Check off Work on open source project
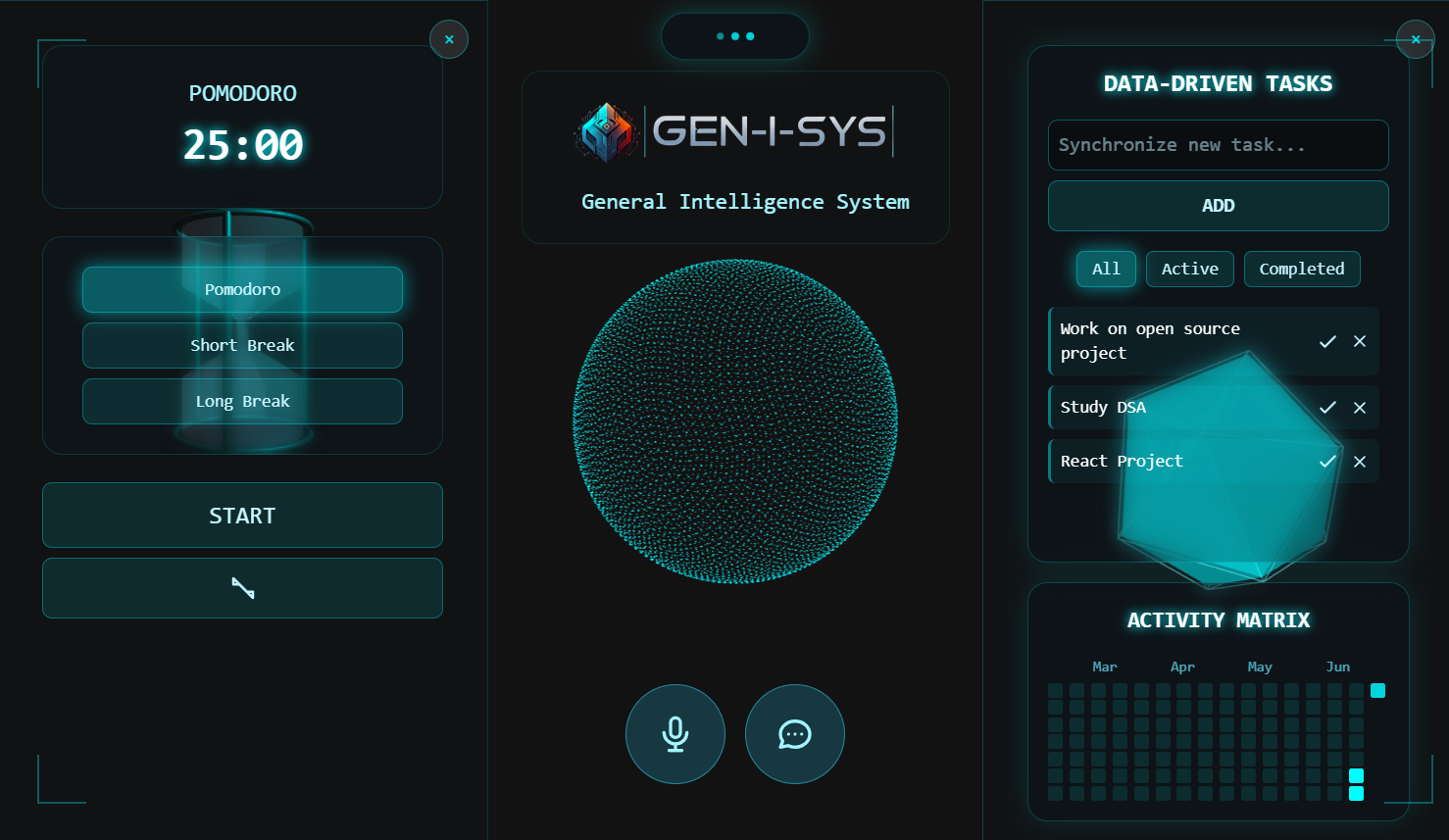The width and height of the screenshot is (1449, 840). [x=1327, y=341]
